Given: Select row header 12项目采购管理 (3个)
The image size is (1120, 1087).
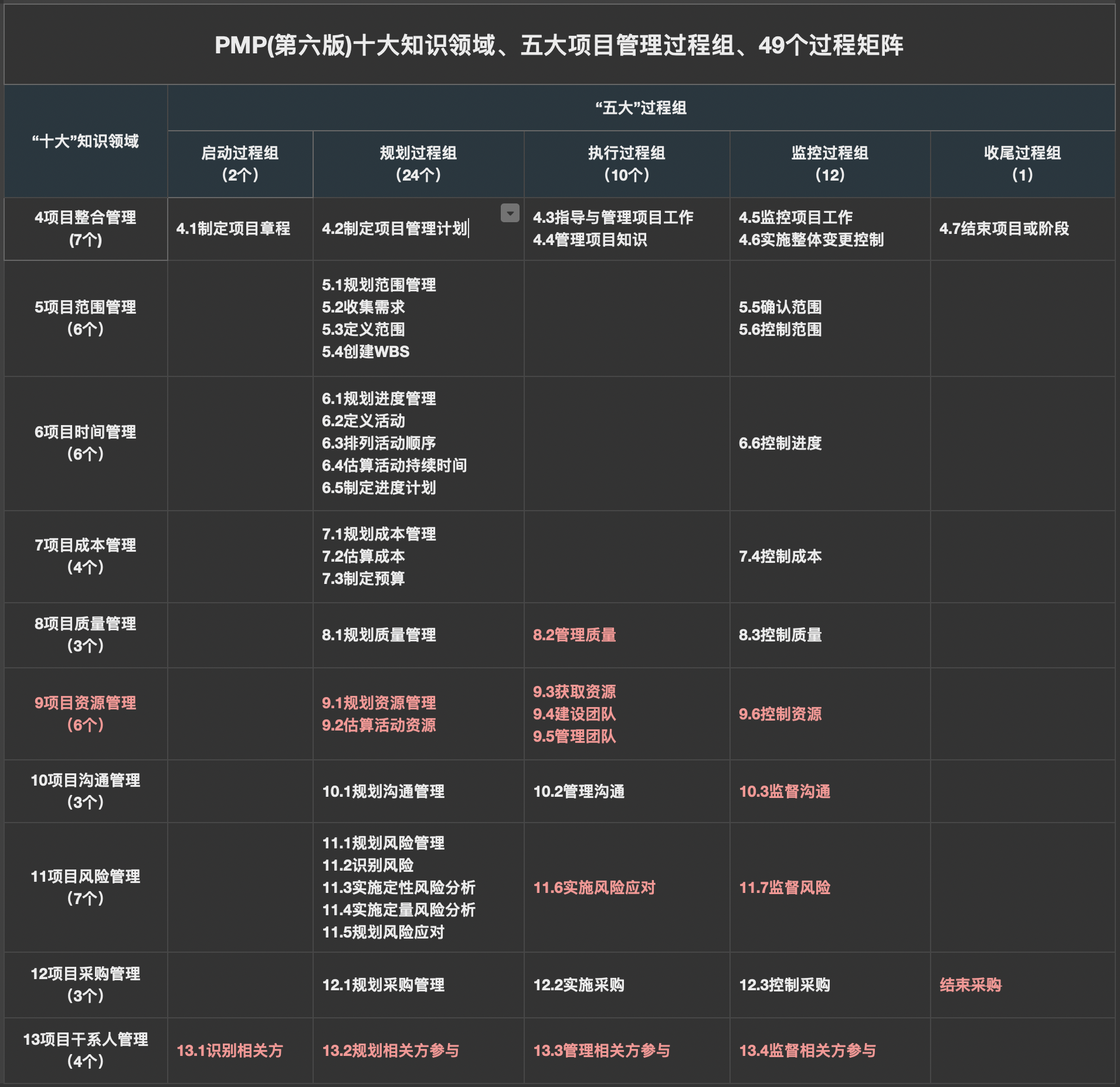Looking at the screenshot, I should pyautogui.click(x=86, y=985).
